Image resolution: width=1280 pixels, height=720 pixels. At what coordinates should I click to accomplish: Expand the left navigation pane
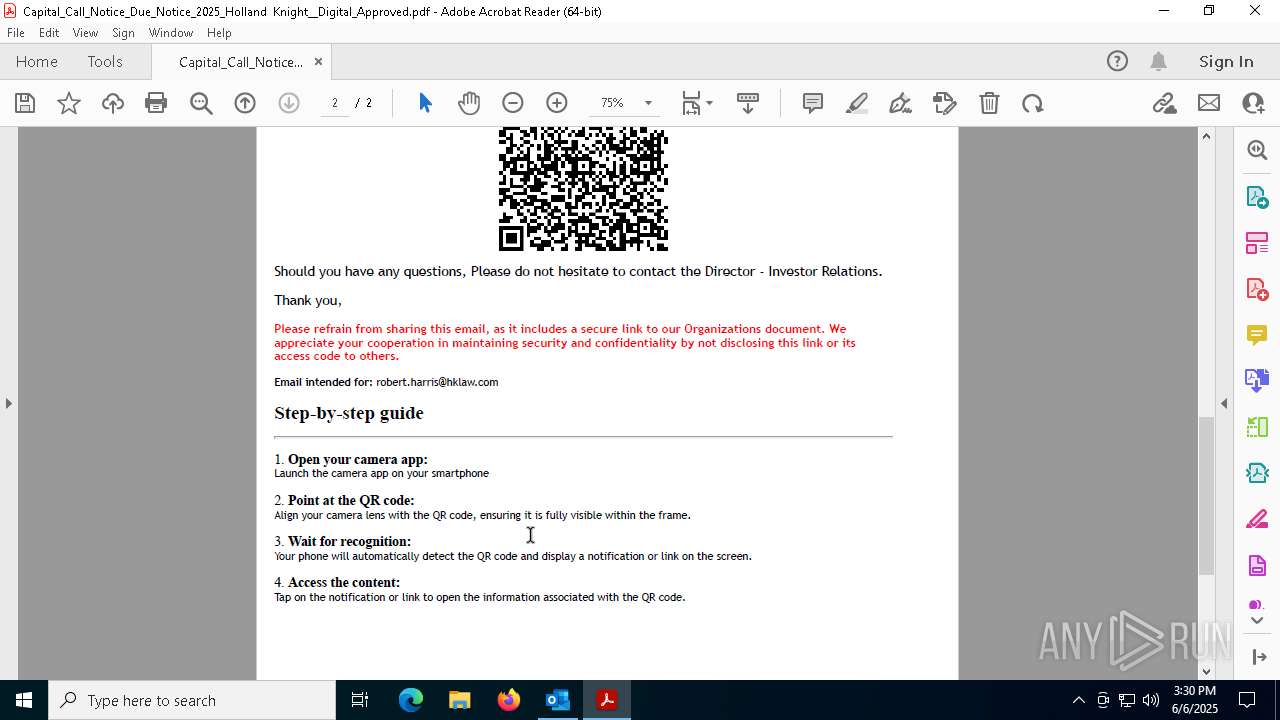8,403
